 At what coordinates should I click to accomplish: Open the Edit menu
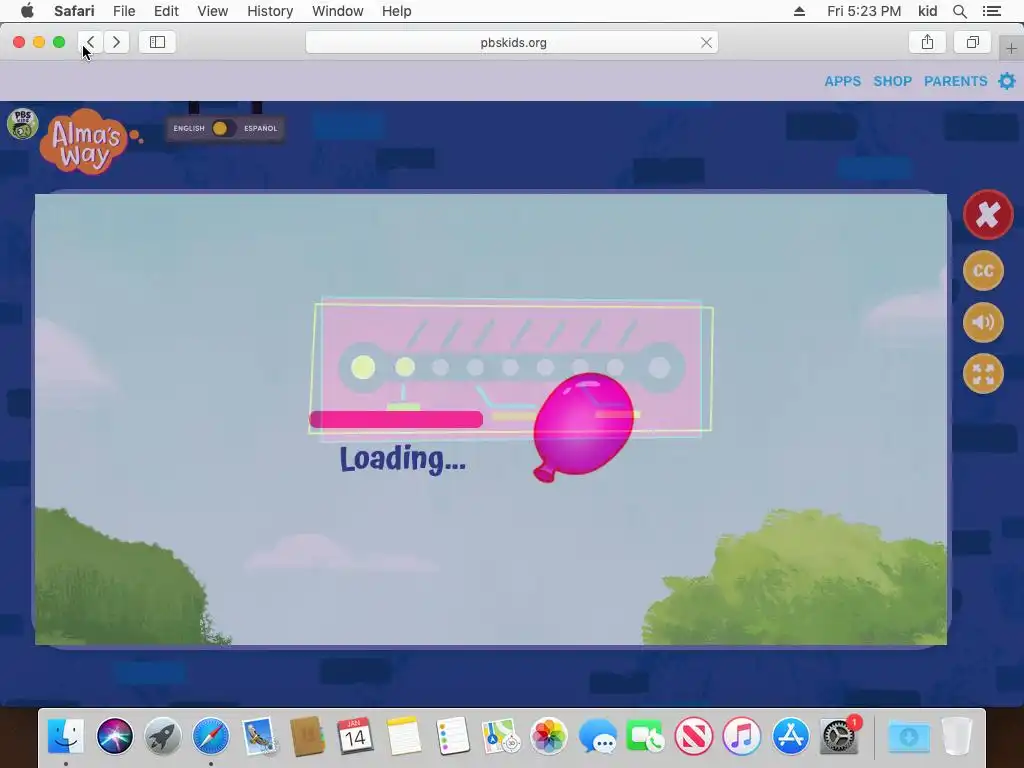[166, 11]
